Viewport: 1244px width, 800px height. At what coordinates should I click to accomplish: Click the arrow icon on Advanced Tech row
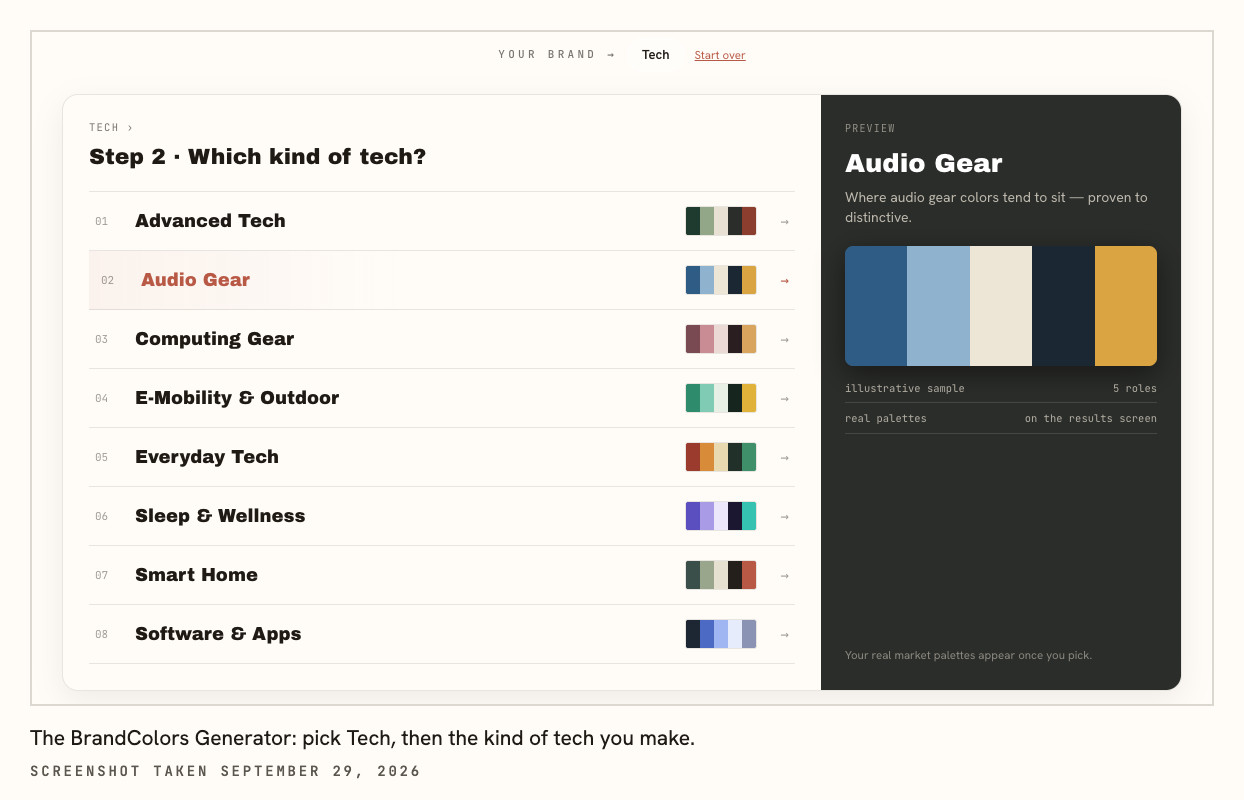(x=785, y=221)
